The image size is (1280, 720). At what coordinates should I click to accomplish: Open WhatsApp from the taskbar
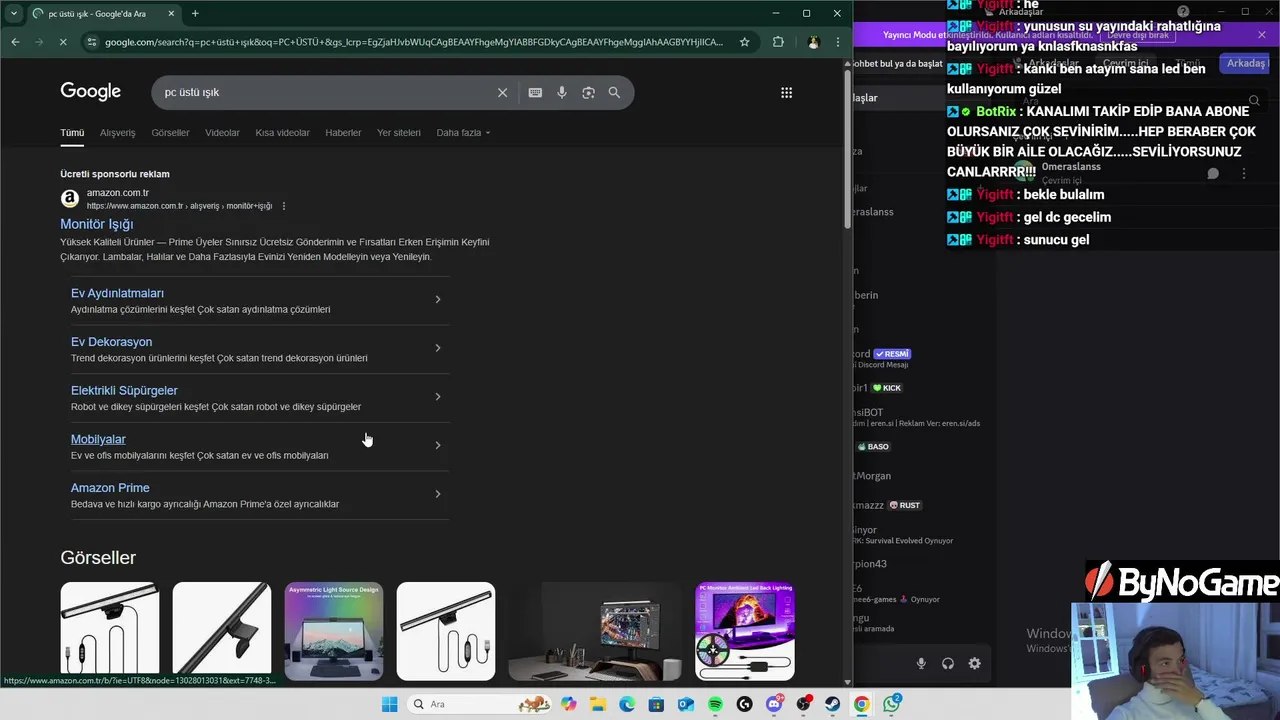click(890, 704)
